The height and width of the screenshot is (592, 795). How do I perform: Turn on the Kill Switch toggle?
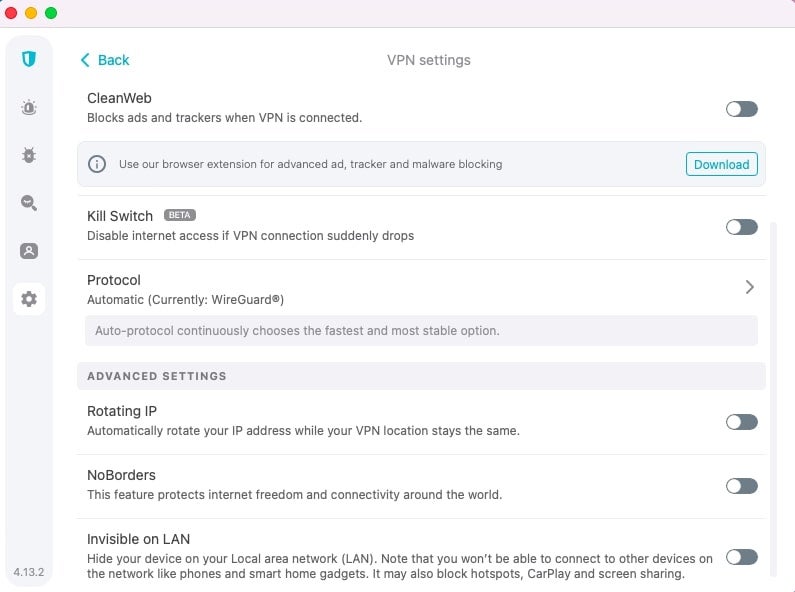(741, 227)
